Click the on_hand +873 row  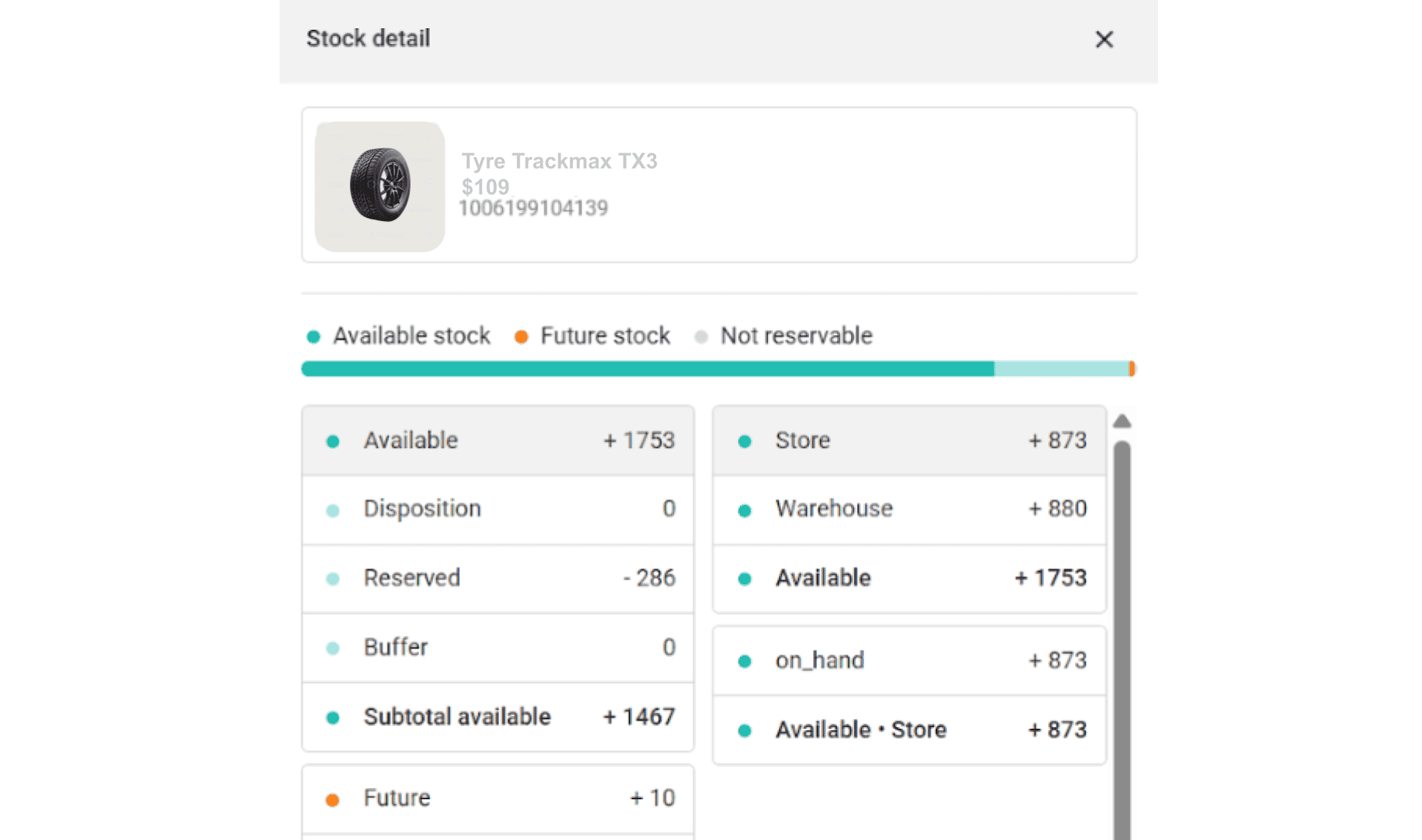[909, 661]
